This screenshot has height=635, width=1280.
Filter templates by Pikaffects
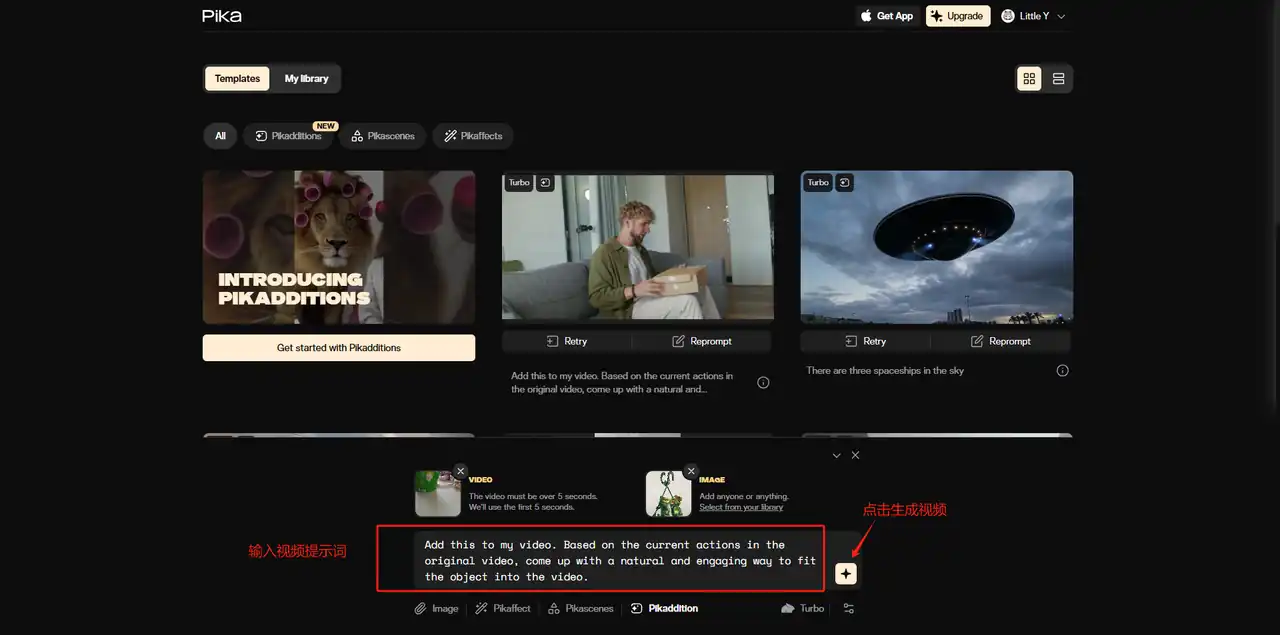[473, 136]
